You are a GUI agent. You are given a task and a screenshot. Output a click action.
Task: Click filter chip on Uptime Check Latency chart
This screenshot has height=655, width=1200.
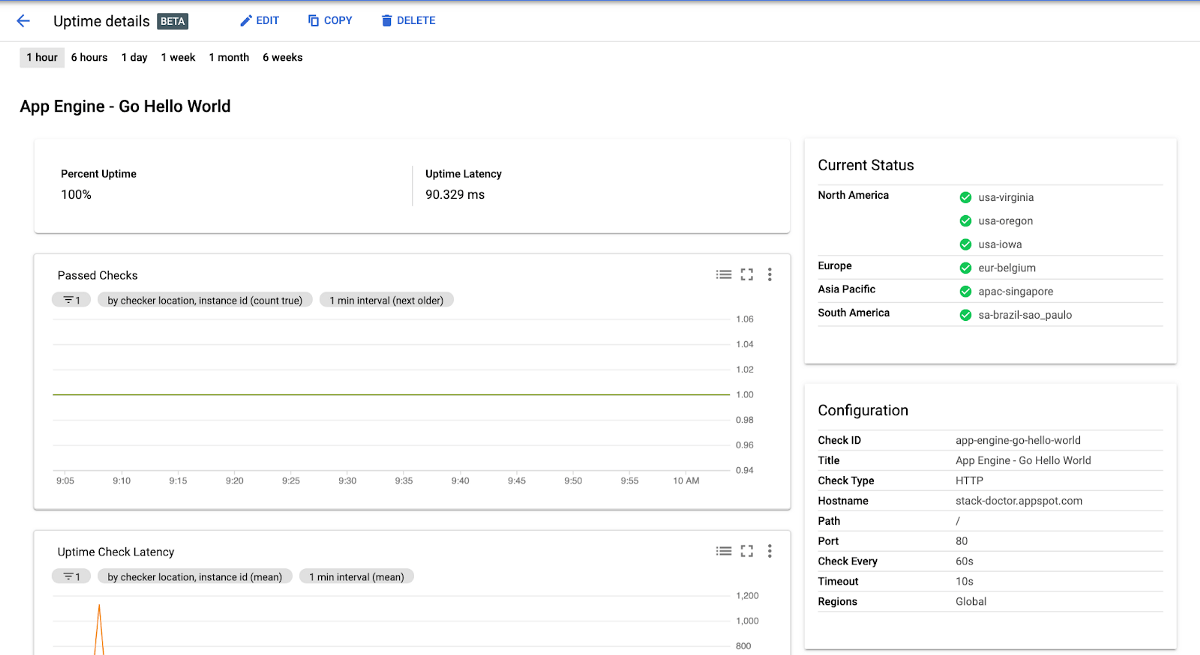[x=72, y=577]
